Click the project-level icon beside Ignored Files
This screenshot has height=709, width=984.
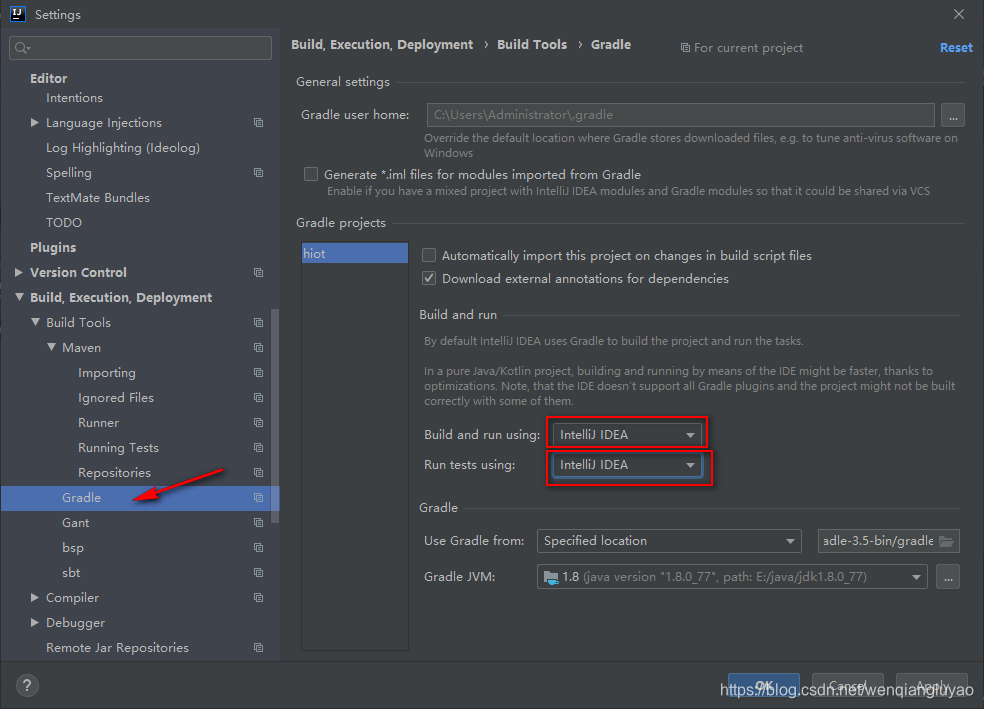tap(259, 398)
